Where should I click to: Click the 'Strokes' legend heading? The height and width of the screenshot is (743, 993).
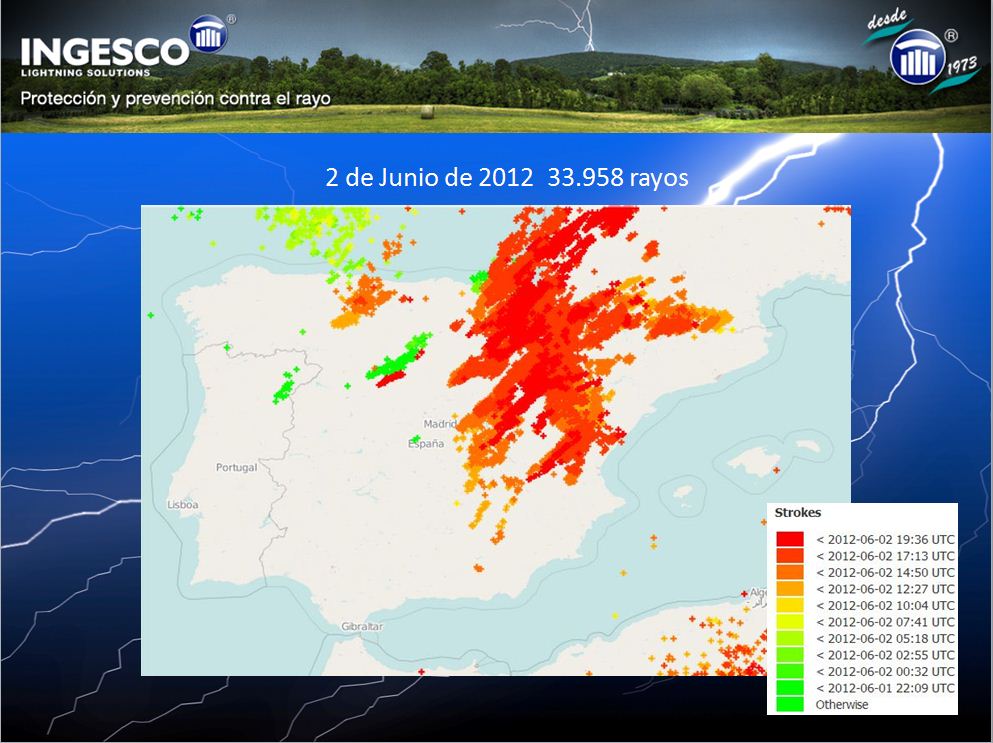(798, 513)
